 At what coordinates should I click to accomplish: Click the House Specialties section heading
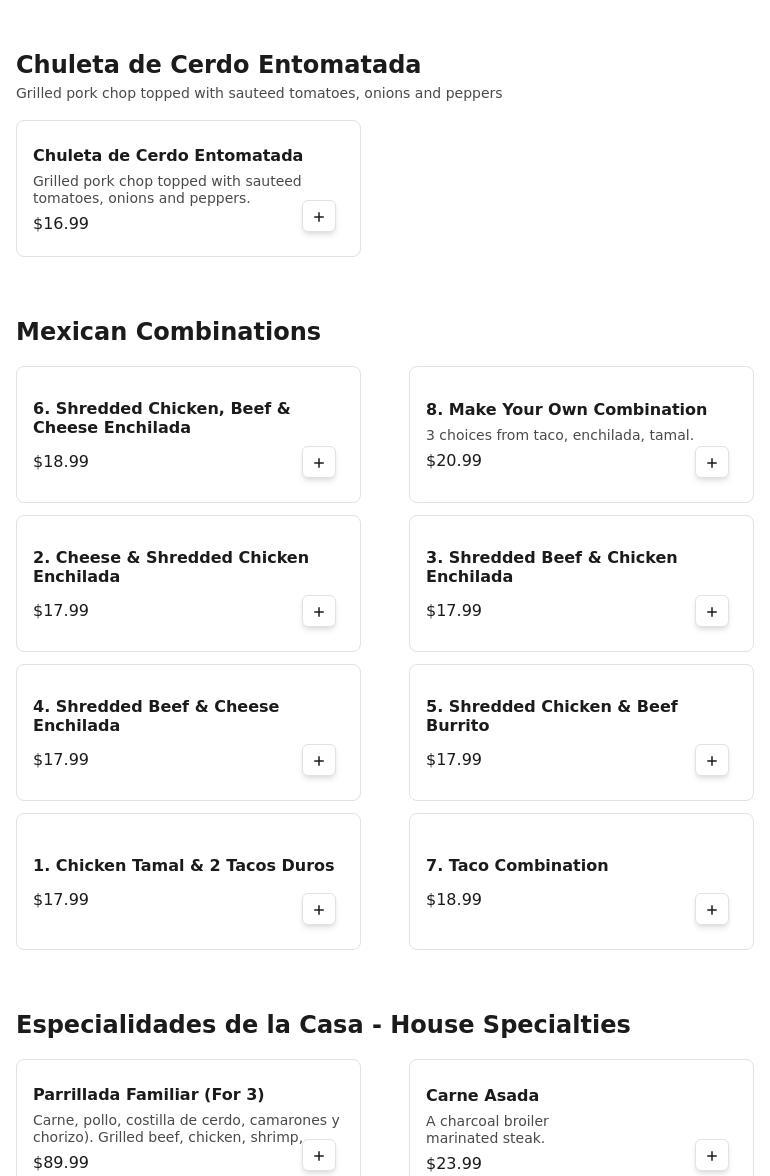click(x=323, y=1025)
